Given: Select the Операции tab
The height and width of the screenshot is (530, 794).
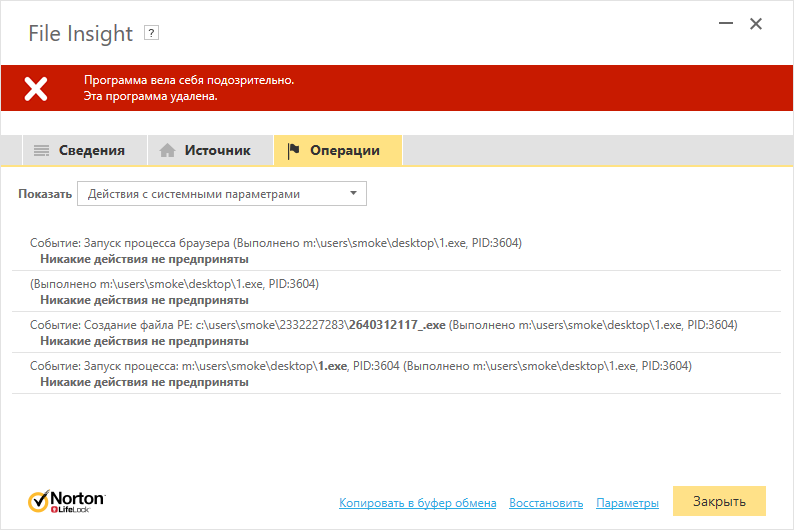Looking at the screenshot, I should 338,150.
